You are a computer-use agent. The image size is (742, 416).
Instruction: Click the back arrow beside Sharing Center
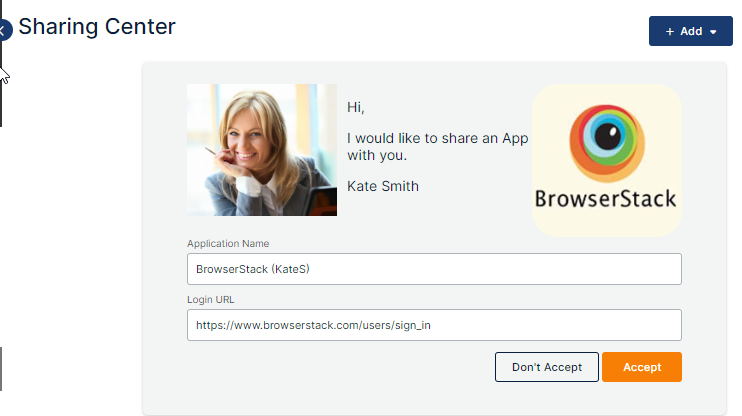4,31
